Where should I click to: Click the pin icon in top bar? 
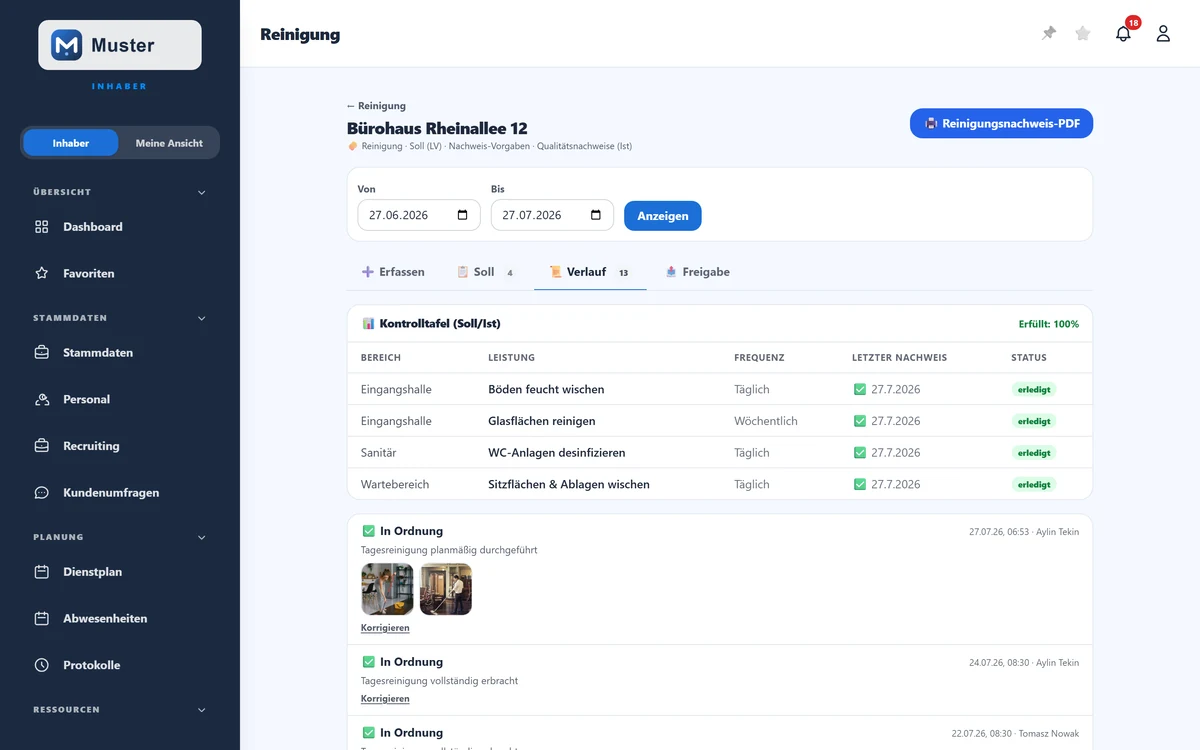1049,33
